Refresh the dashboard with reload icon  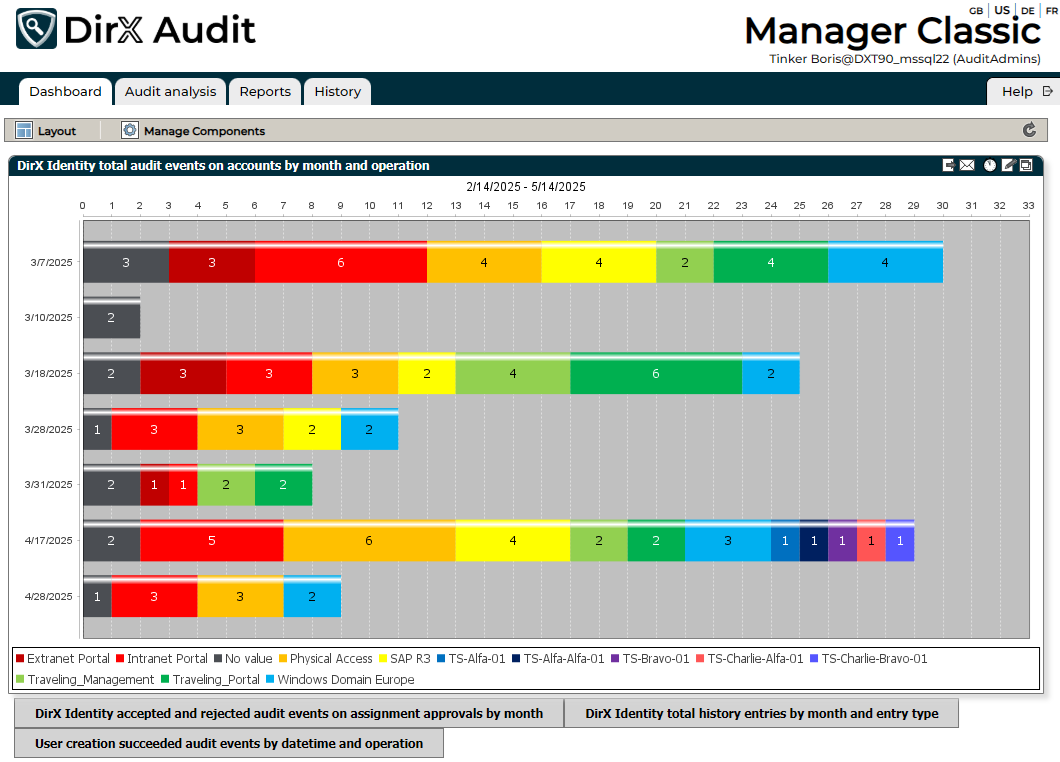[x=1029, y=130]
